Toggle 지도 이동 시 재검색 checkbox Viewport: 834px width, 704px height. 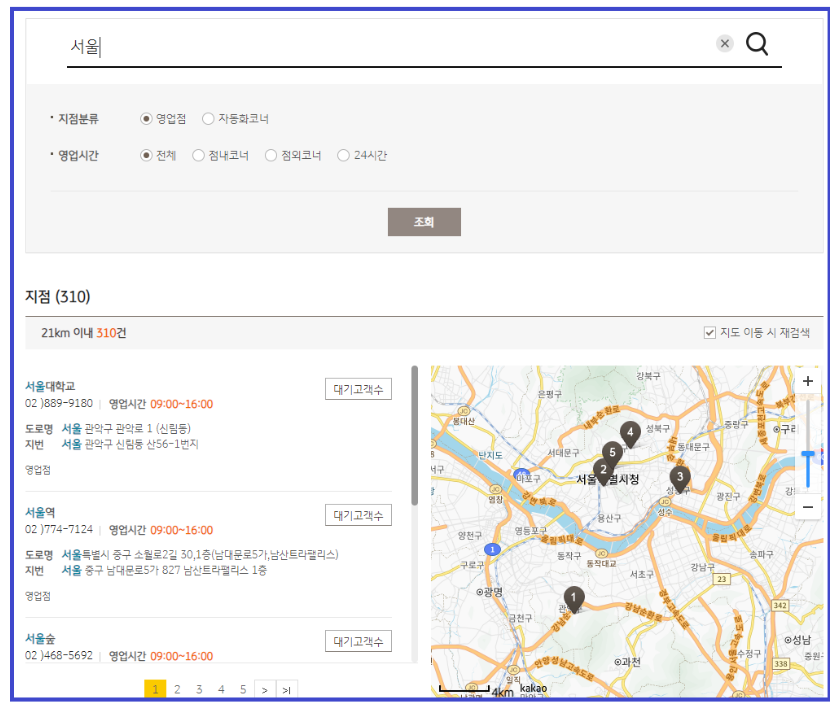(x=710, y=333)
